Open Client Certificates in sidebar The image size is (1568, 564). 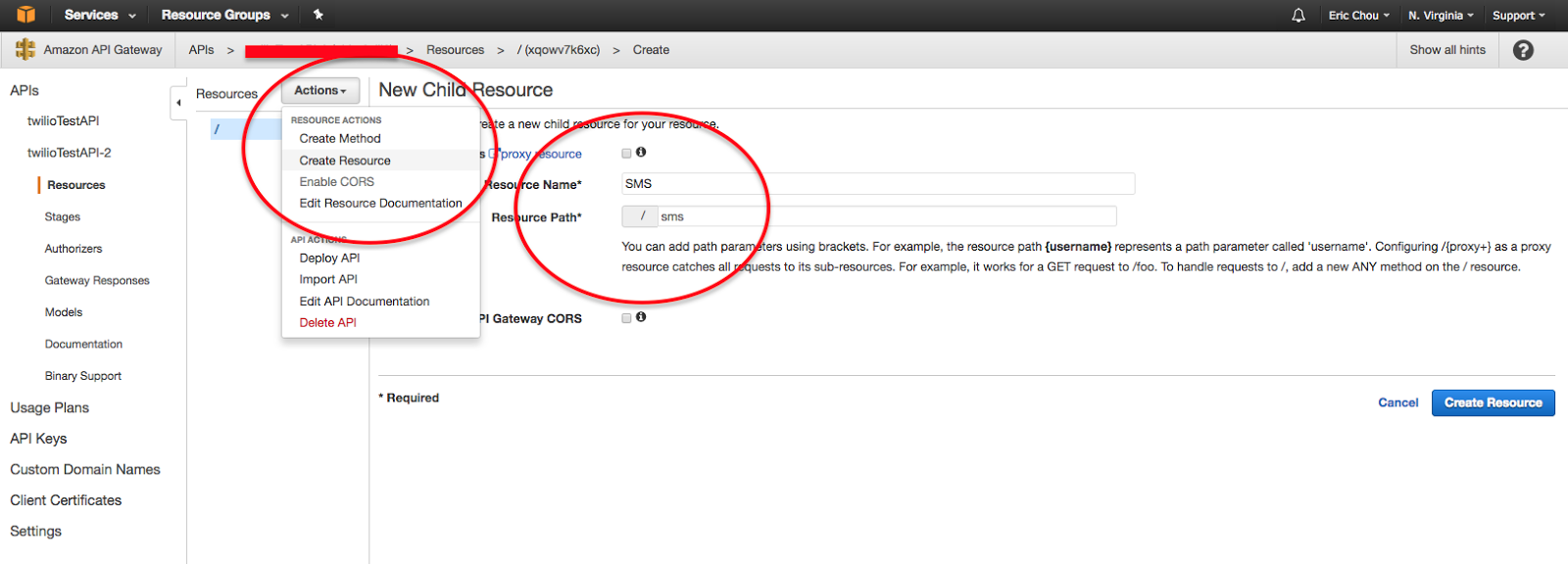point(66,500)
